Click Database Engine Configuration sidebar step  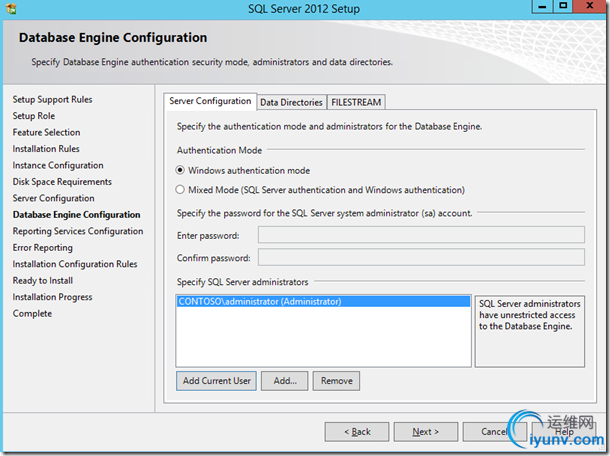point(76,215)
